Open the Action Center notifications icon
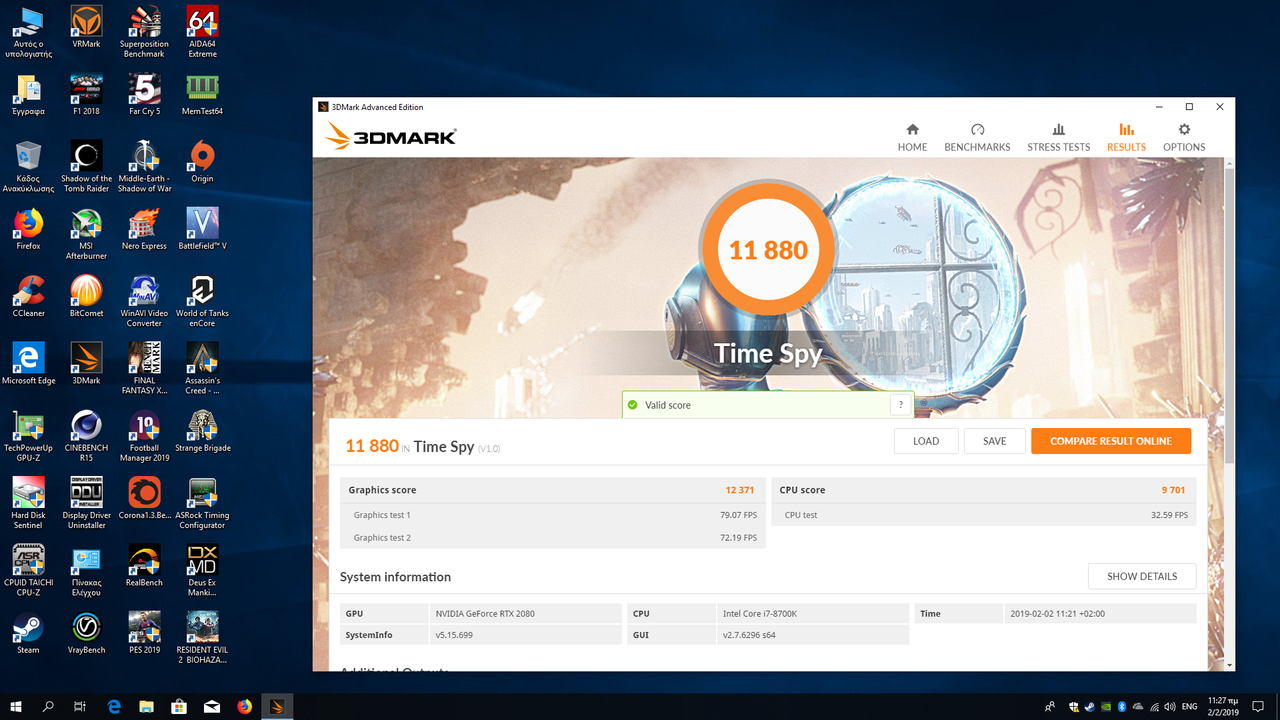 (x=1259, y=706)
